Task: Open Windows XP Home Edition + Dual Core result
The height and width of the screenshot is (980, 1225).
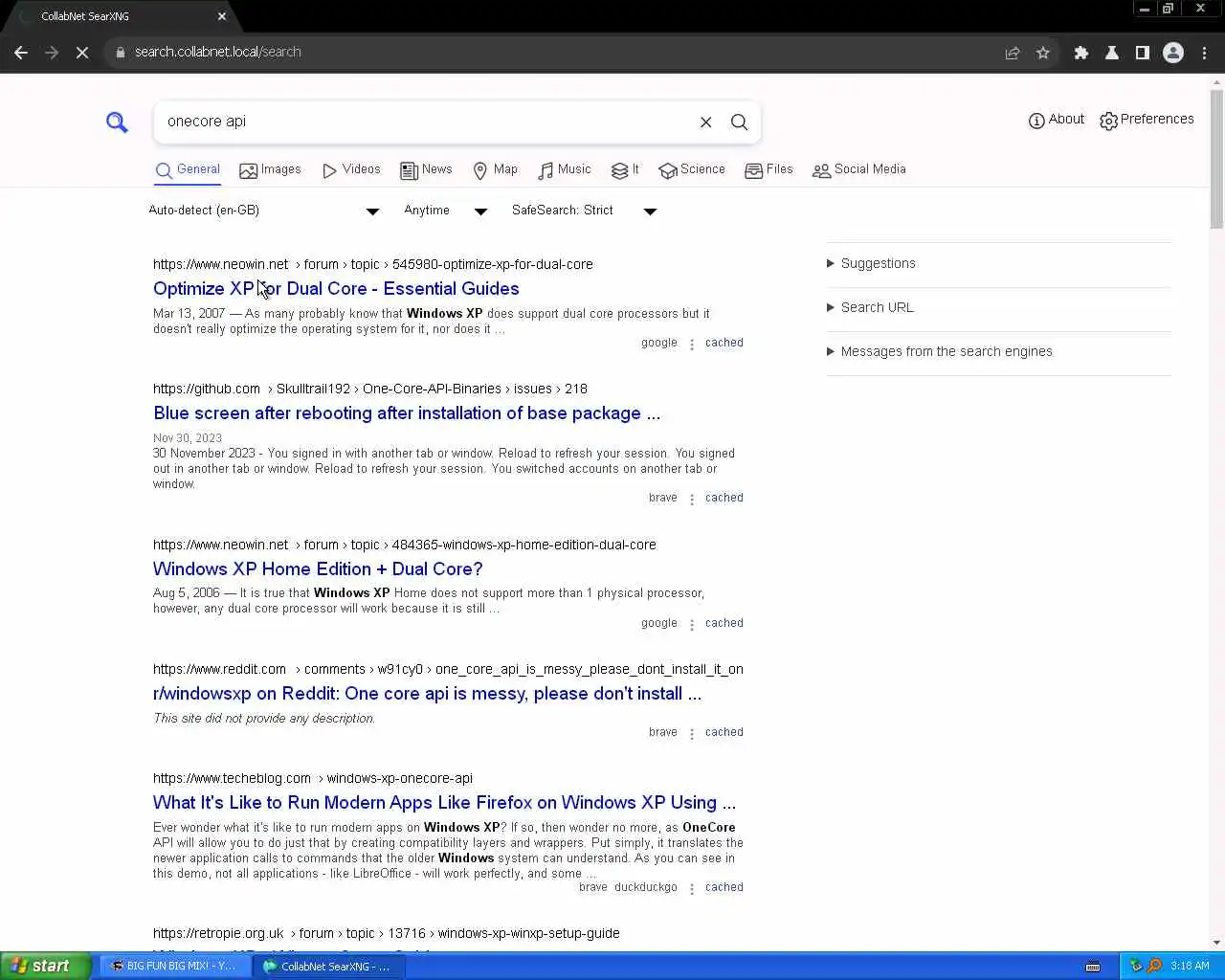Action: (318, 568)
